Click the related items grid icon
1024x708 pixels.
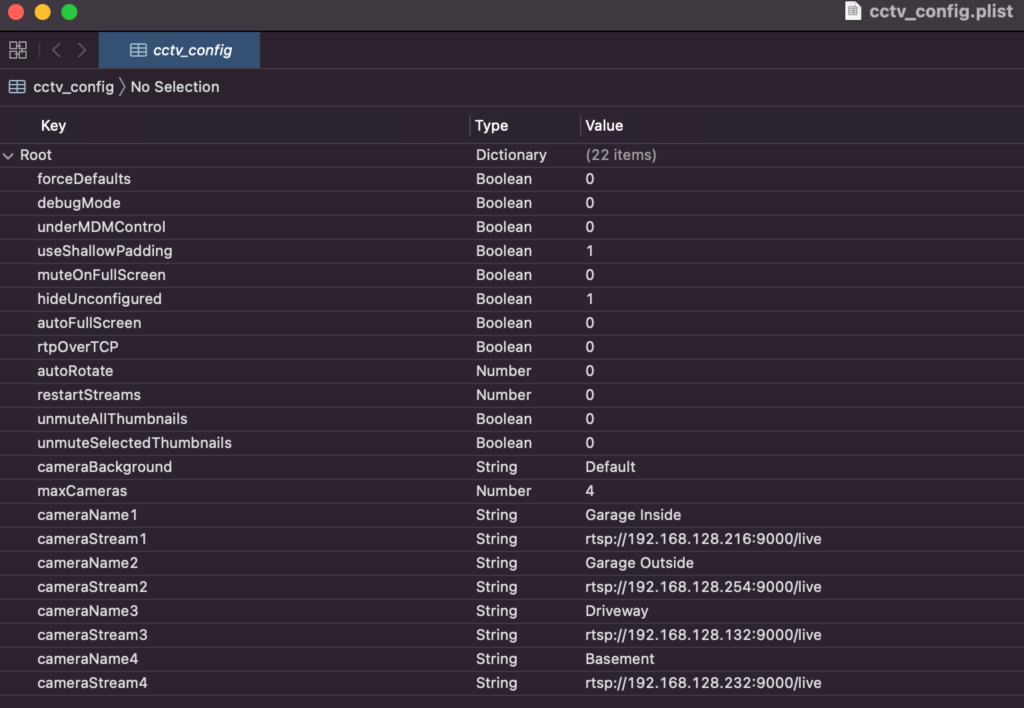[x=18, y=50]
